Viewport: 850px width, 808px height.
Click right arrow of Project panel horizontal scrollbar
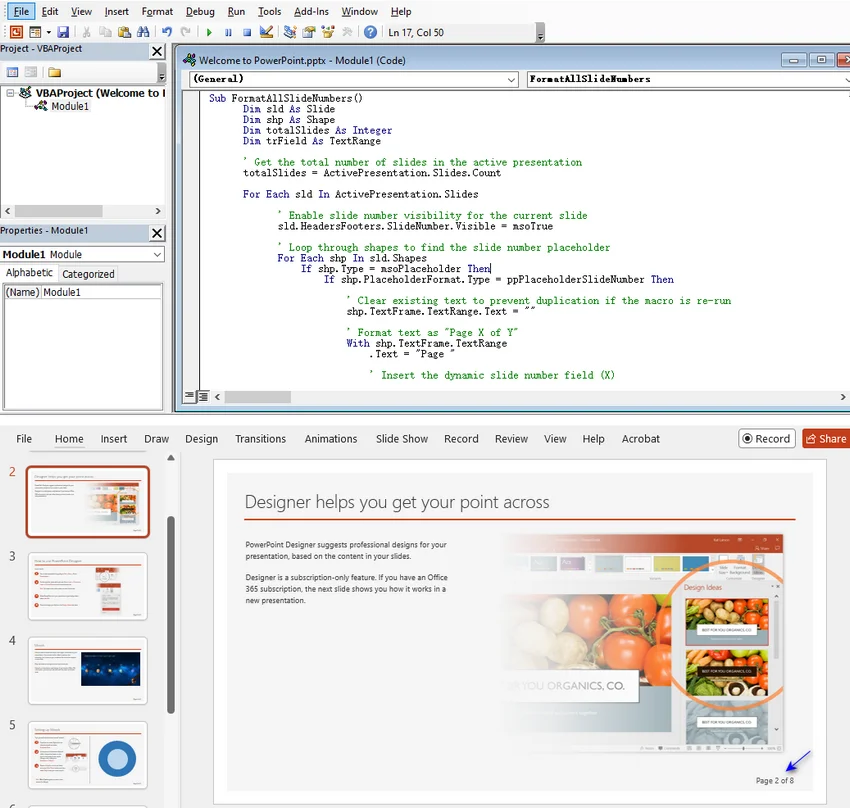(x=158, y=211)
